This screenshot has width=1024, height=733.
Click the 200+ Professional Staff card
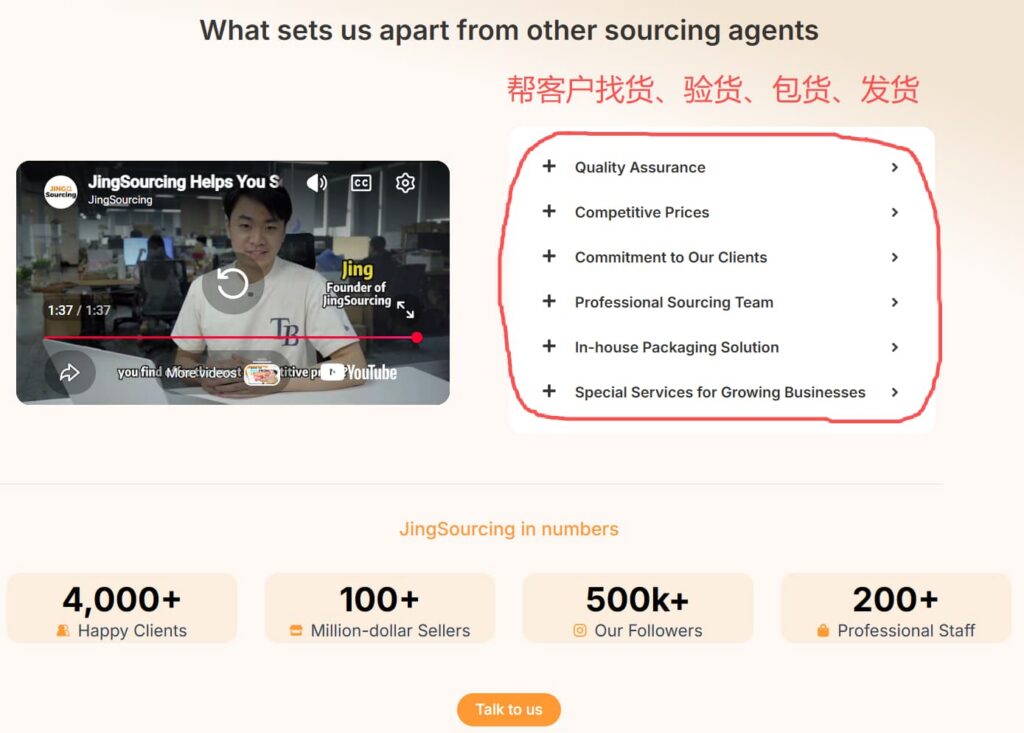pos(895,608)
